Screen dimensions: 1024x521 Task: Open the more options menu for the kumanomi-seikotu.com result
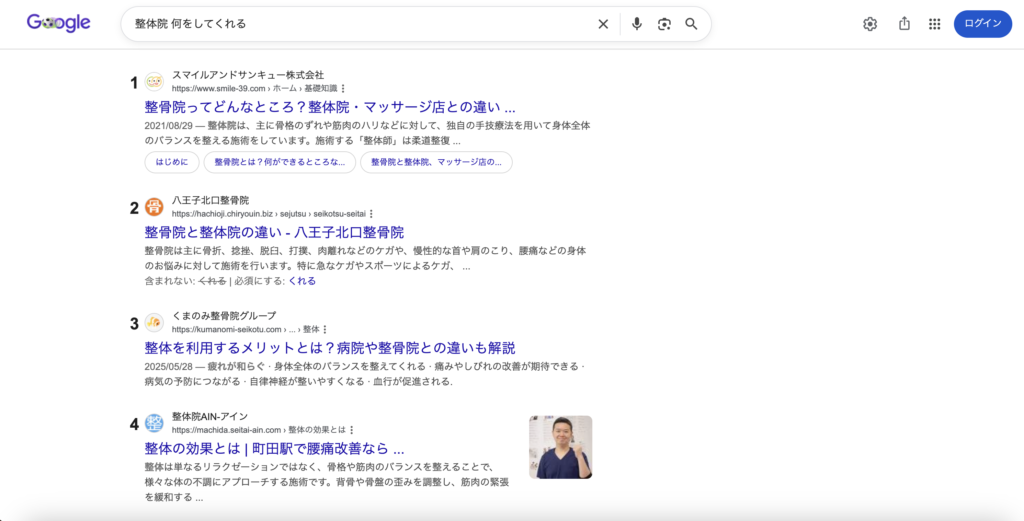point(325,330)
